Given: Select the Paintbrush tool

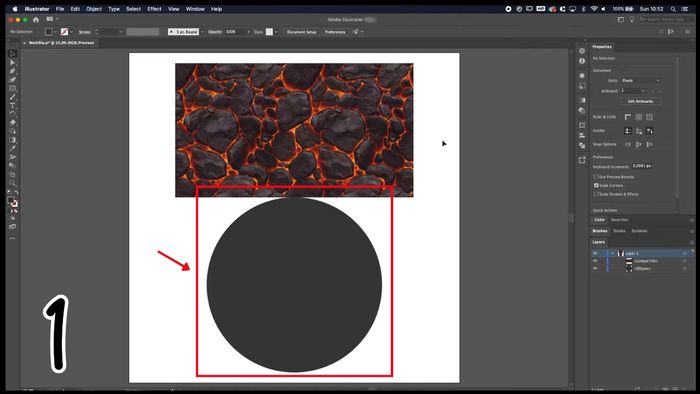Looking at the screenshot, I should (x=12, y=97).
